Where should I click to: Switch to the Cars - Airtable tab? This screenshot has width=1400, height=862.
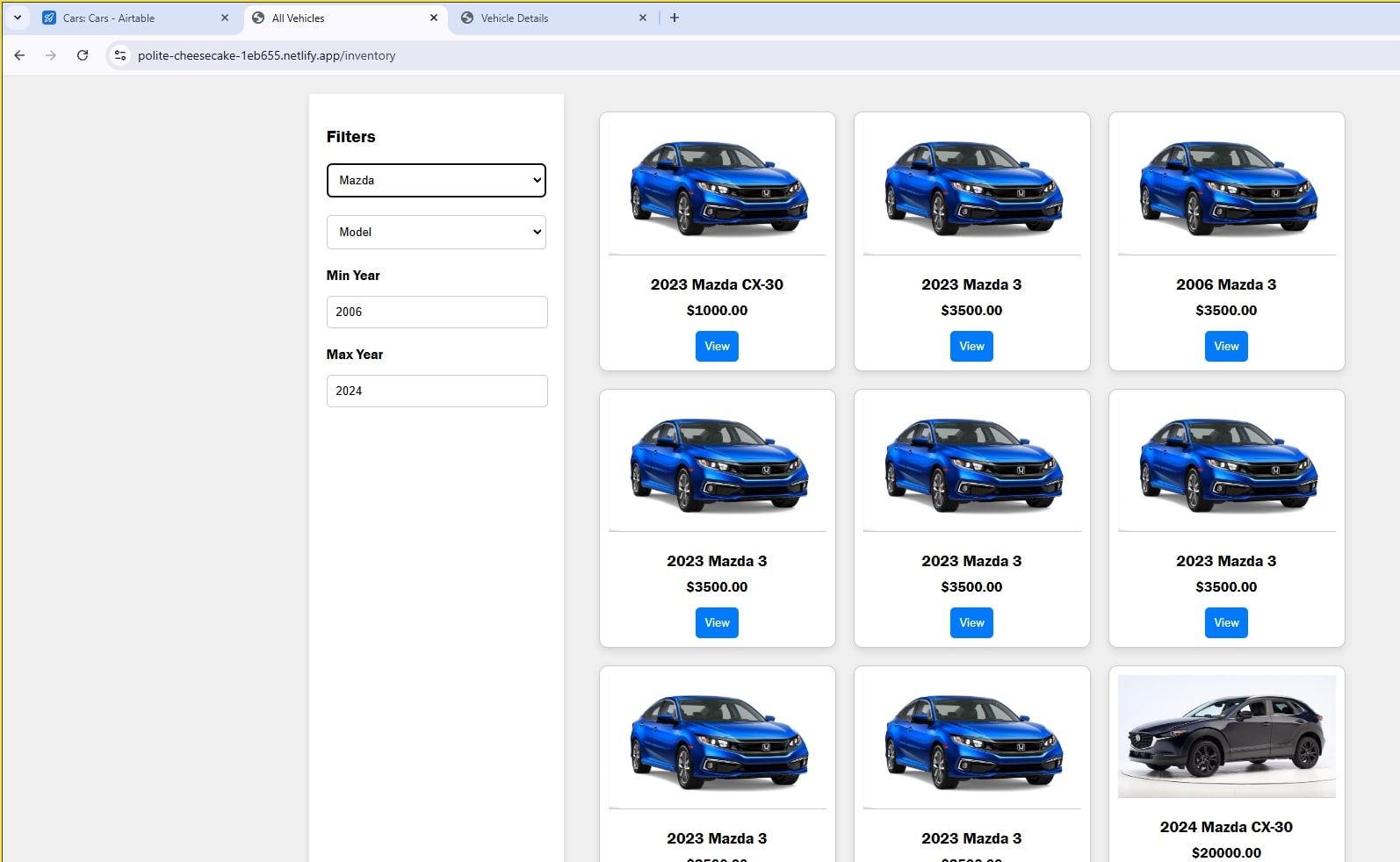point(110,18)
